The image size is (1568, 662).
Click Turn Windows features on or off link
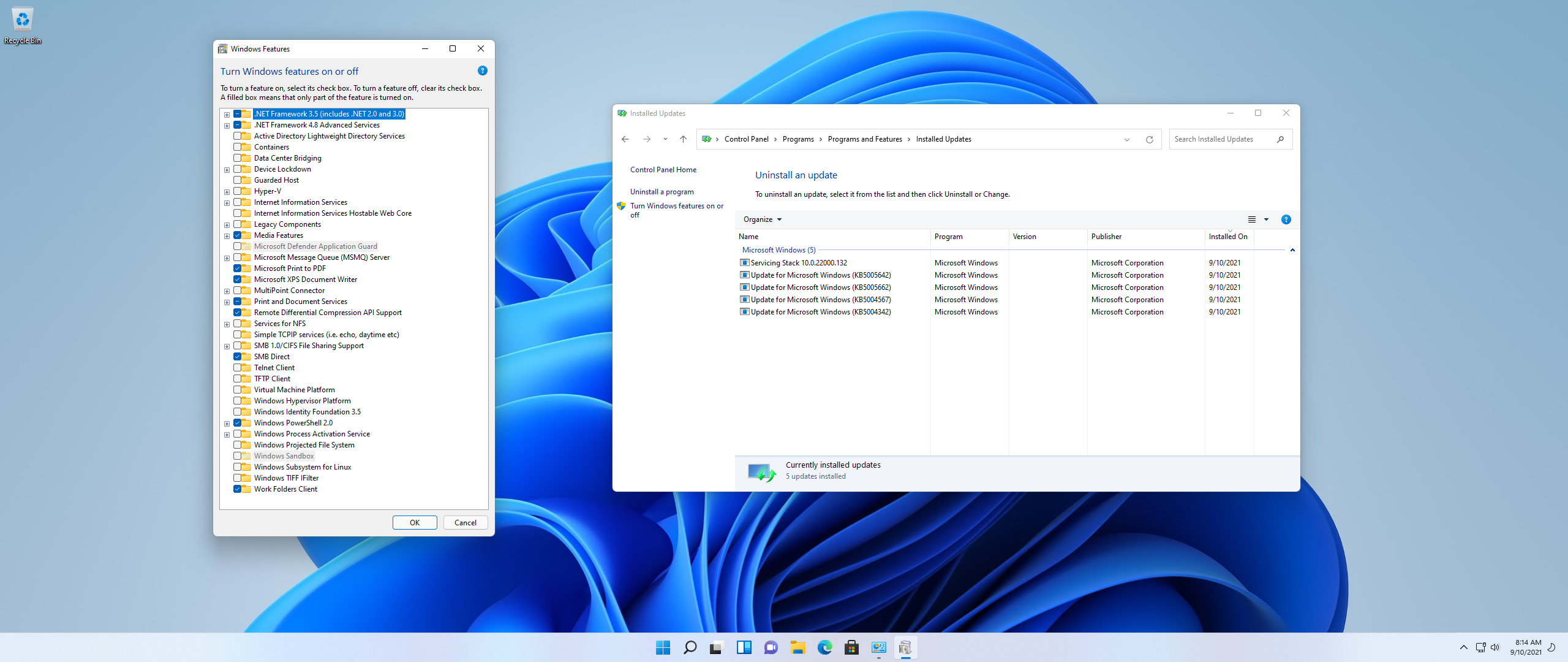coord(677,210)
